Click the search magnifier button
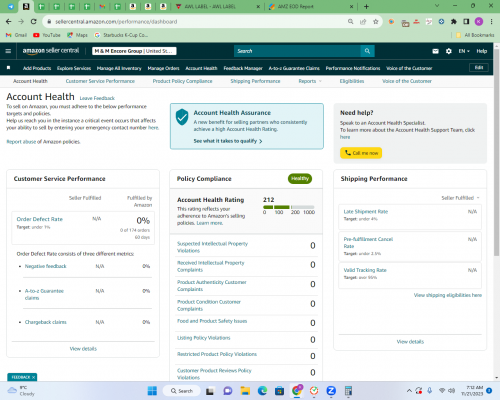This screenshot has width=500, height=400. coord(367,51)
